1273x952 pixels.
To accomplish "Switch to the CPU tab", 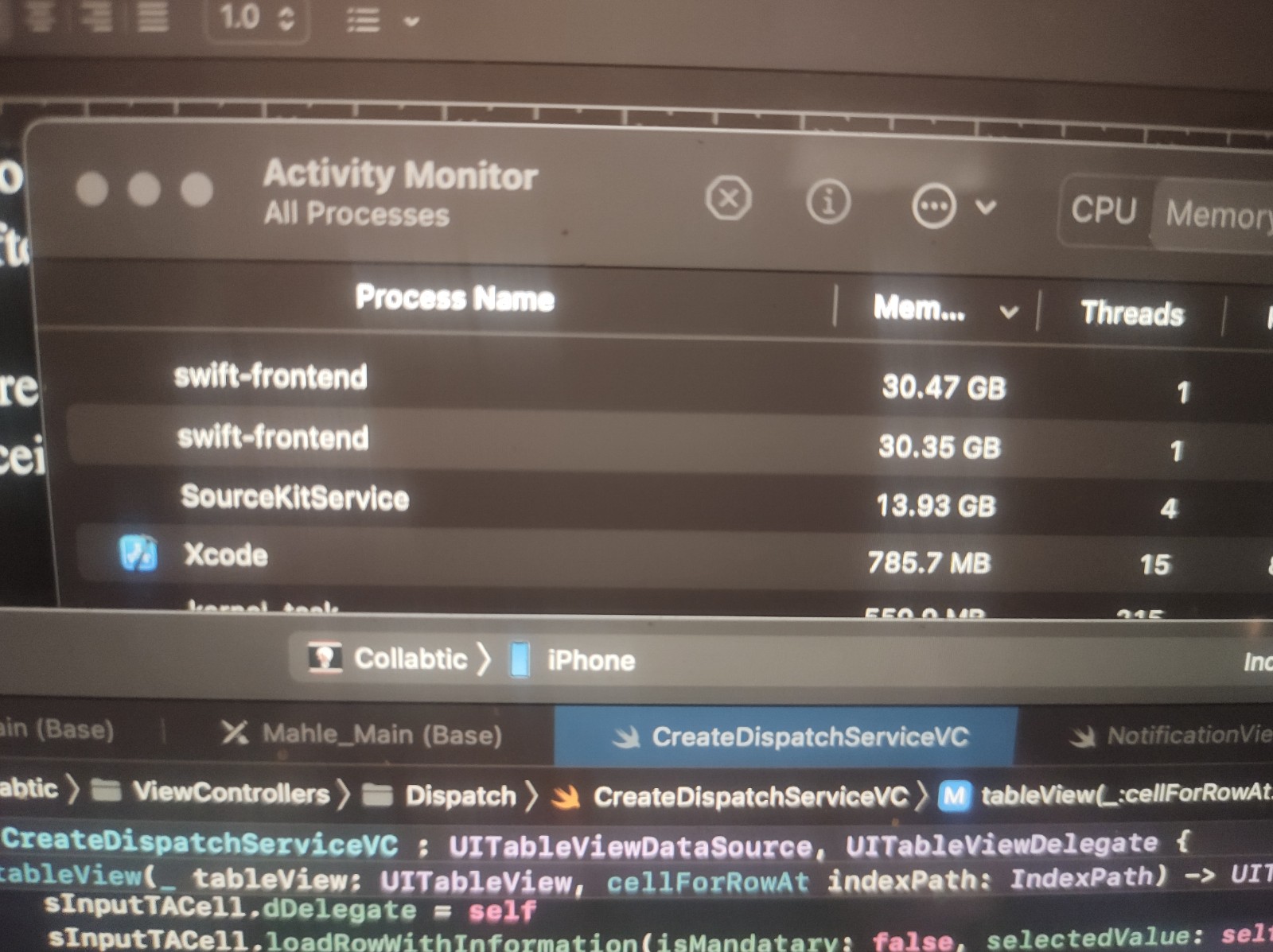I will tap(1104, 210).
